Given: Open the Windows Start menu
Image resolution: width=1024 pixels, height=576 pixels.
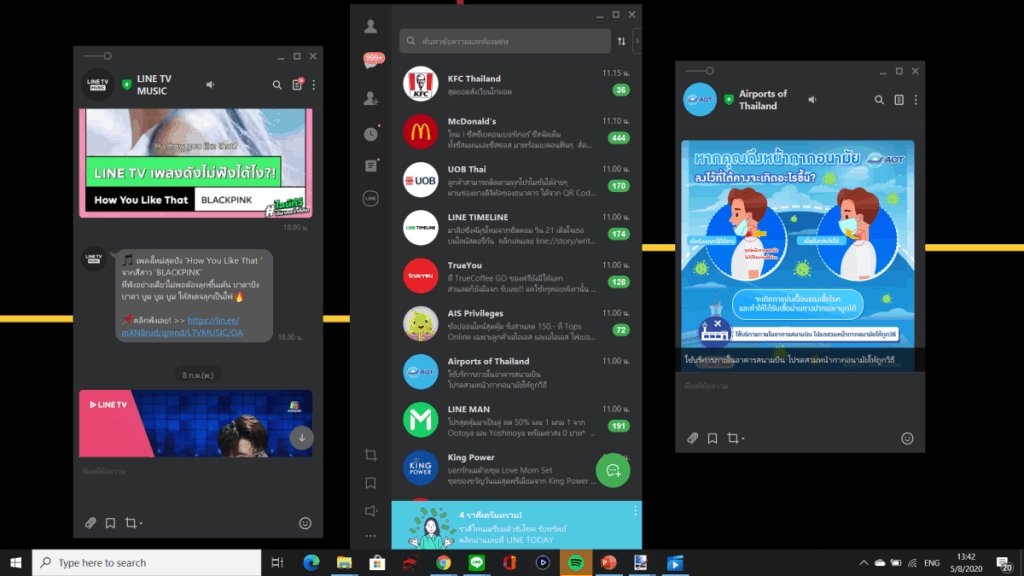Looking at the screenshot, I should click(16, 564).
